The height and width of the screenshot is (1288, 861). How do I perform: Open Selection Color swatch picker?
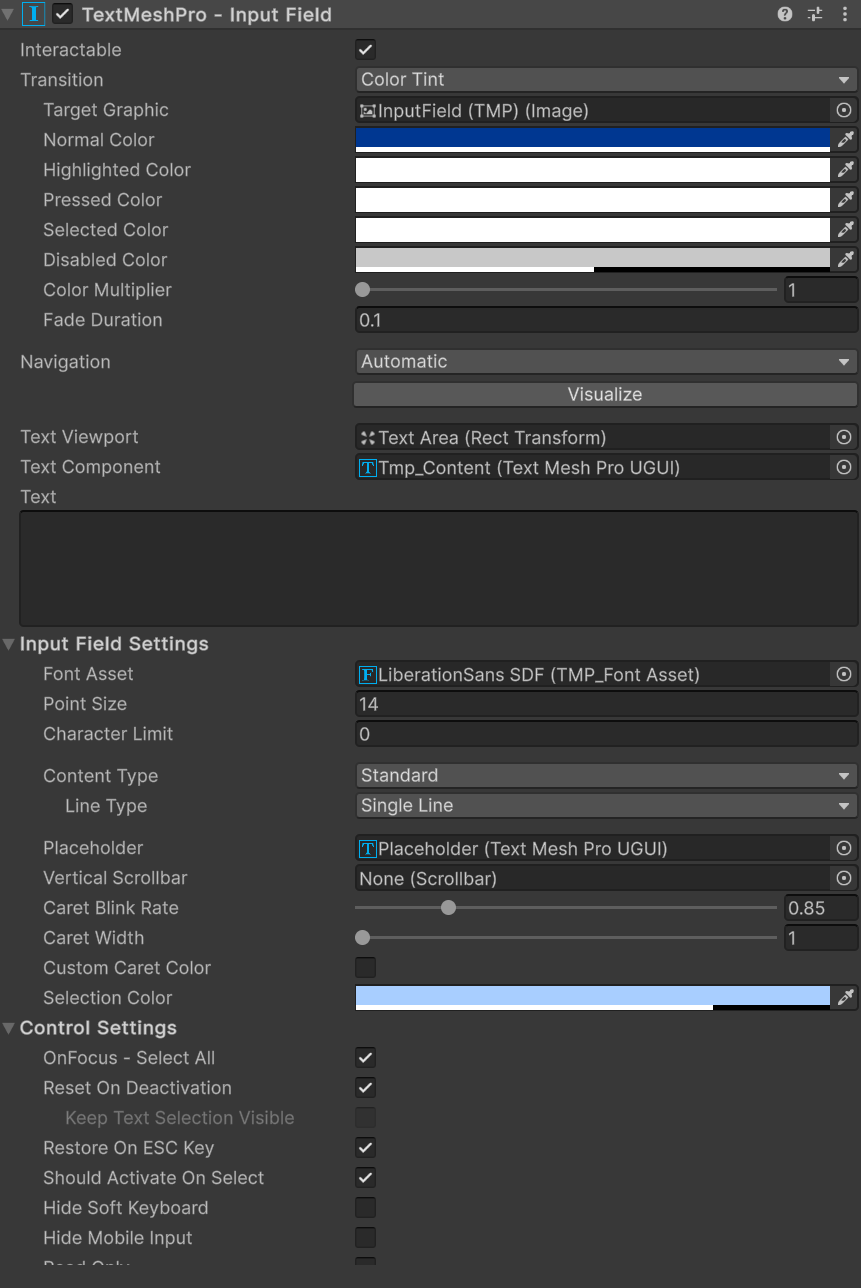click(x=593, y=998)
